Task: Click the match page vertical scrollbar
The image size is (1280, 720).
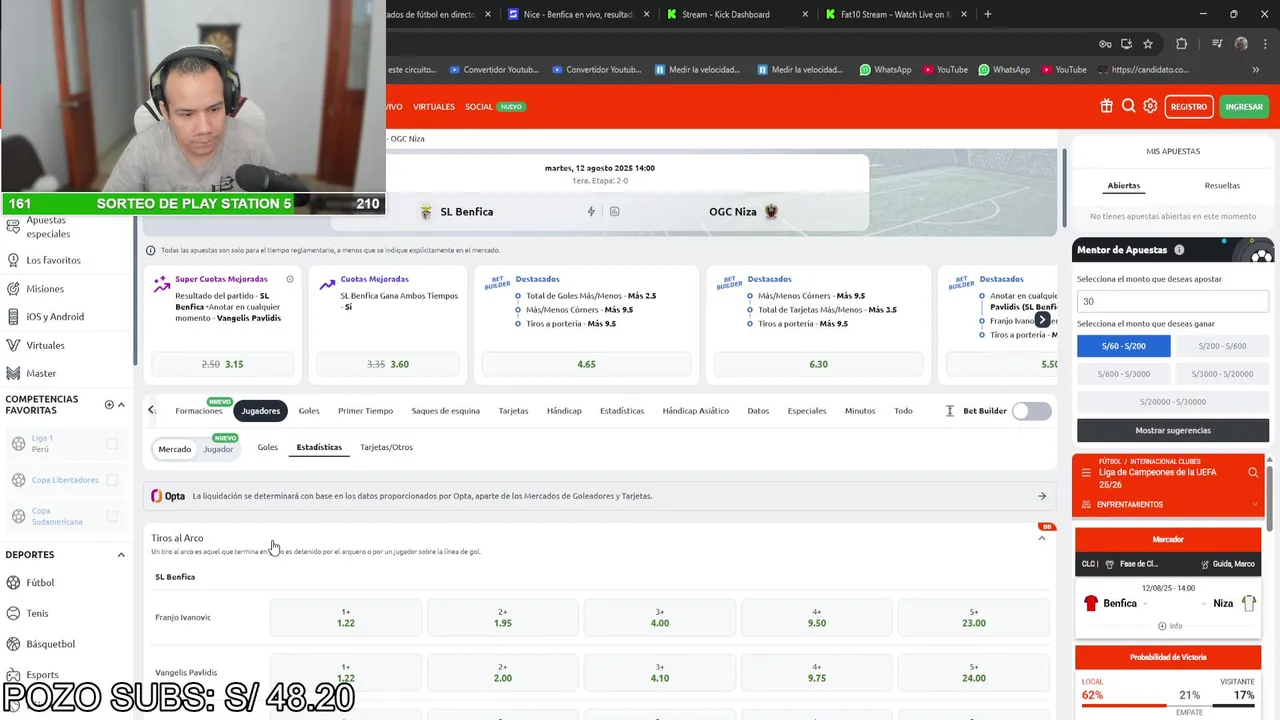Action: [1064, 190]
